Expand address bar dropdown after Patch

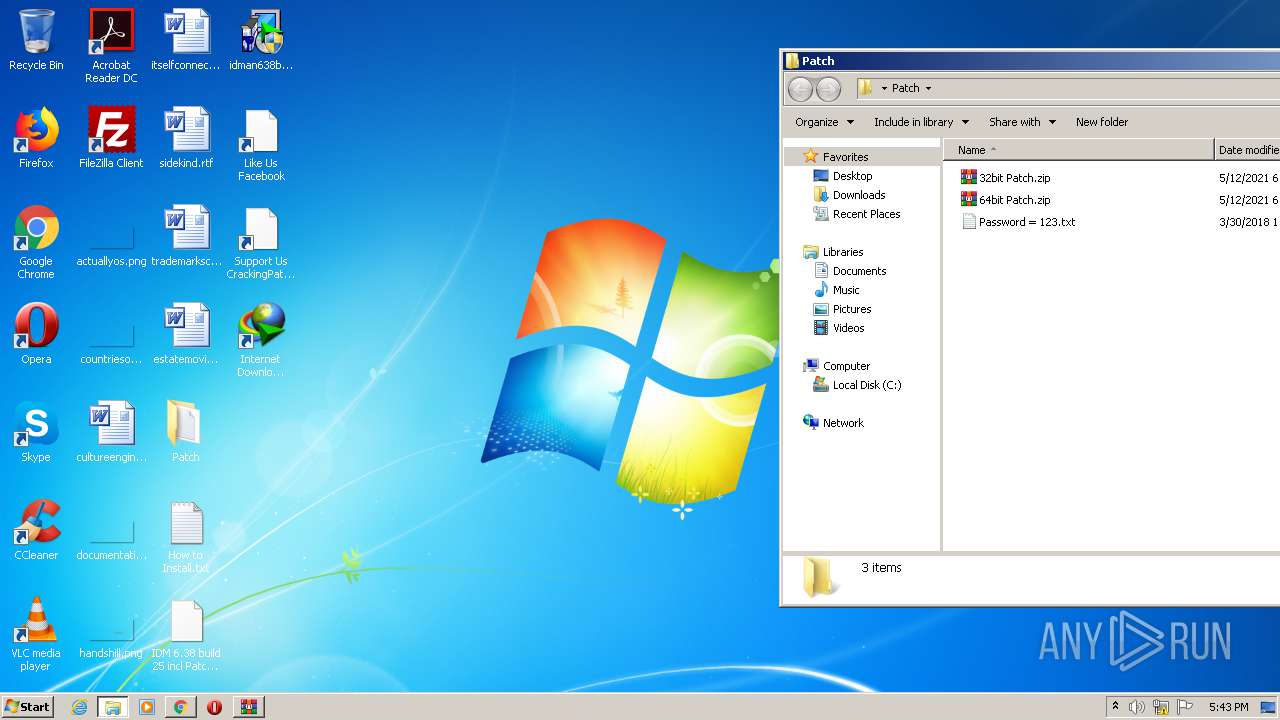pyautogui.click(x=928, y=88)
